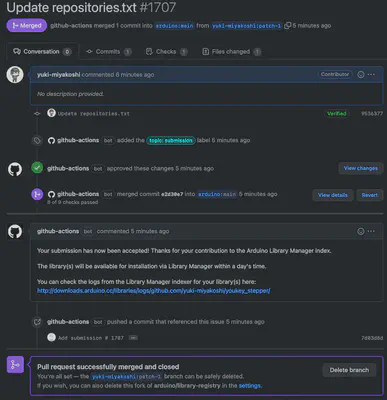The height and width of the screenshot is (400, 387).
Task: Click the green approved checkmark icon
Action: (x=37, y=168)
